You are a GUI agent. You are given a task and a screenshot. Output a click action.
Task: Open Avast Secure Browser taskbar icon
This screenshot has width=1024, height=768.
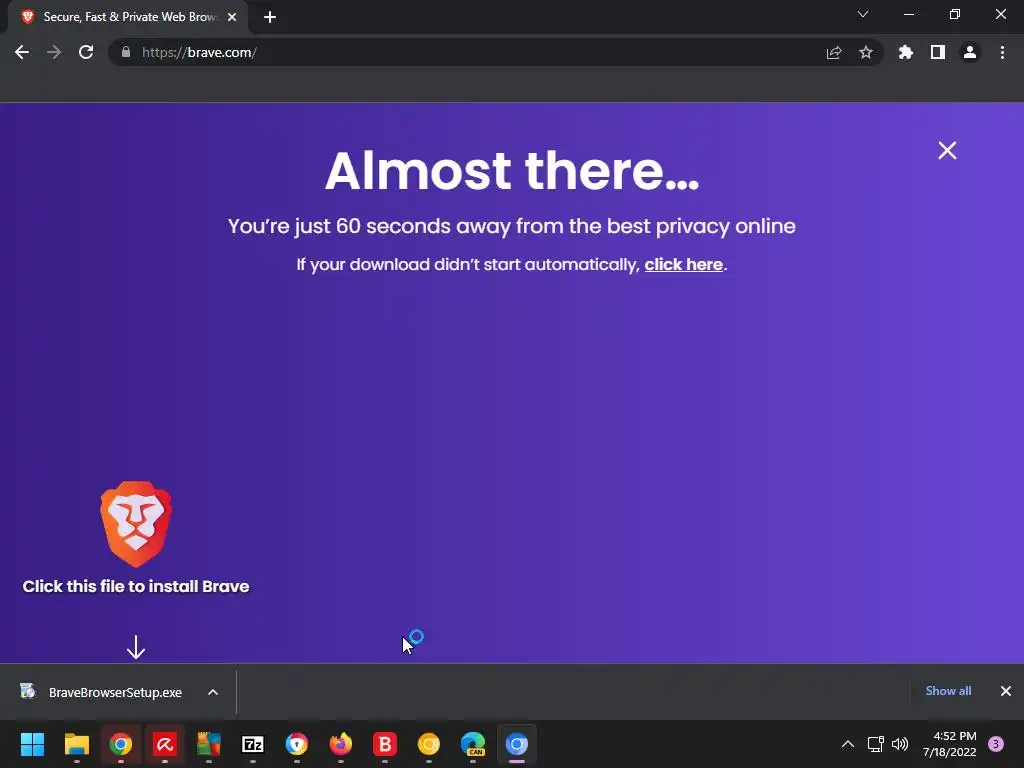296,744
